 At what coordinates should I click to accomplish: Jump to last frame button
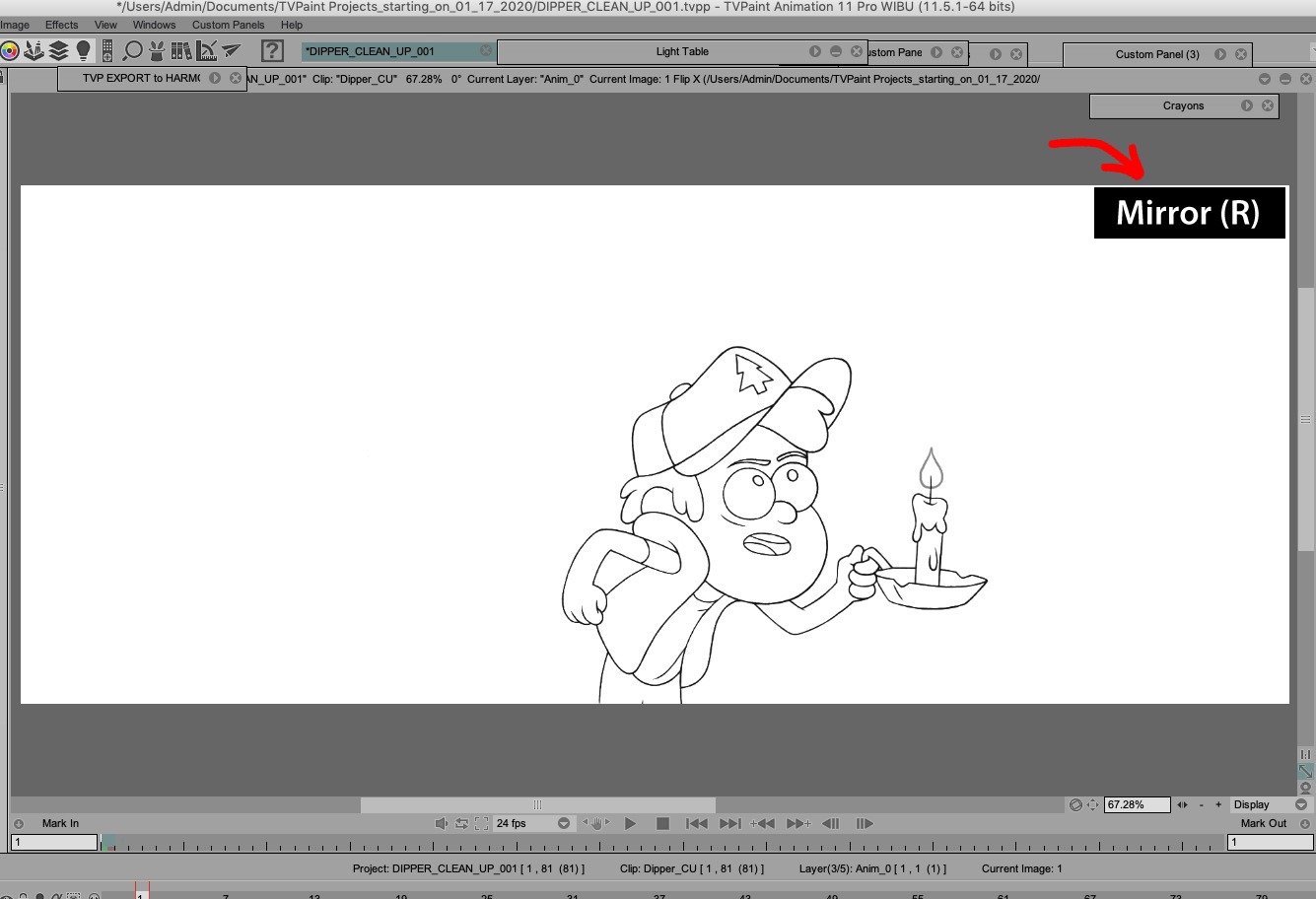[x=729, y=823]
